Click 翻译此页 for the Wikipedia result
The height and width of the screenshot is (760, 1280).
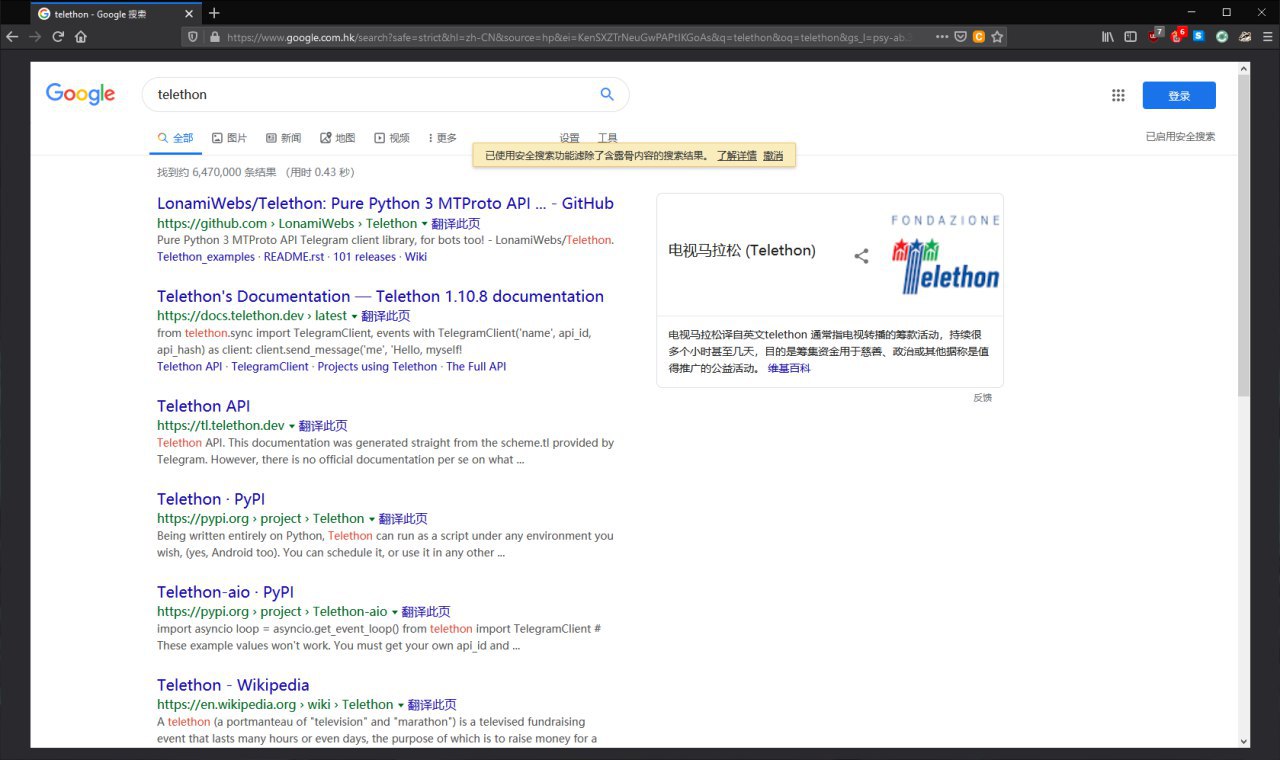tap(432, 705)
